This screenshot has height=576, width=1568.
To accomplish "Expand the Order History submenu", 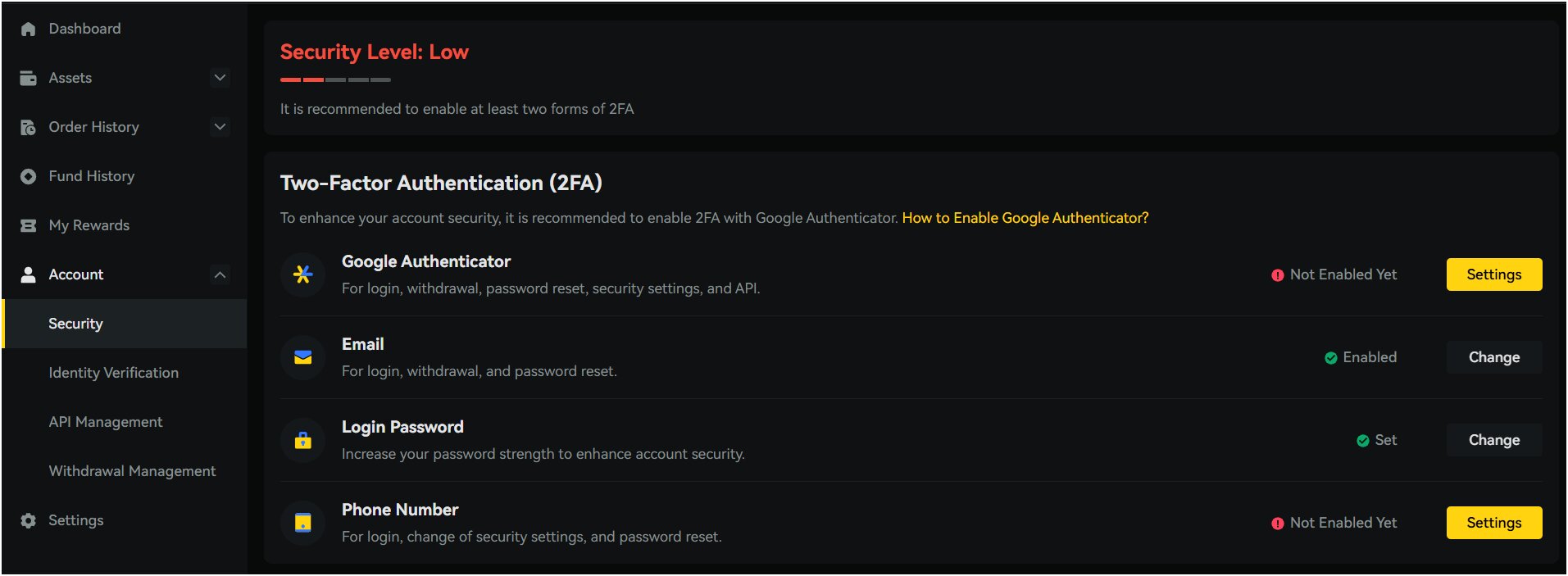I will (x=219, y=126).
